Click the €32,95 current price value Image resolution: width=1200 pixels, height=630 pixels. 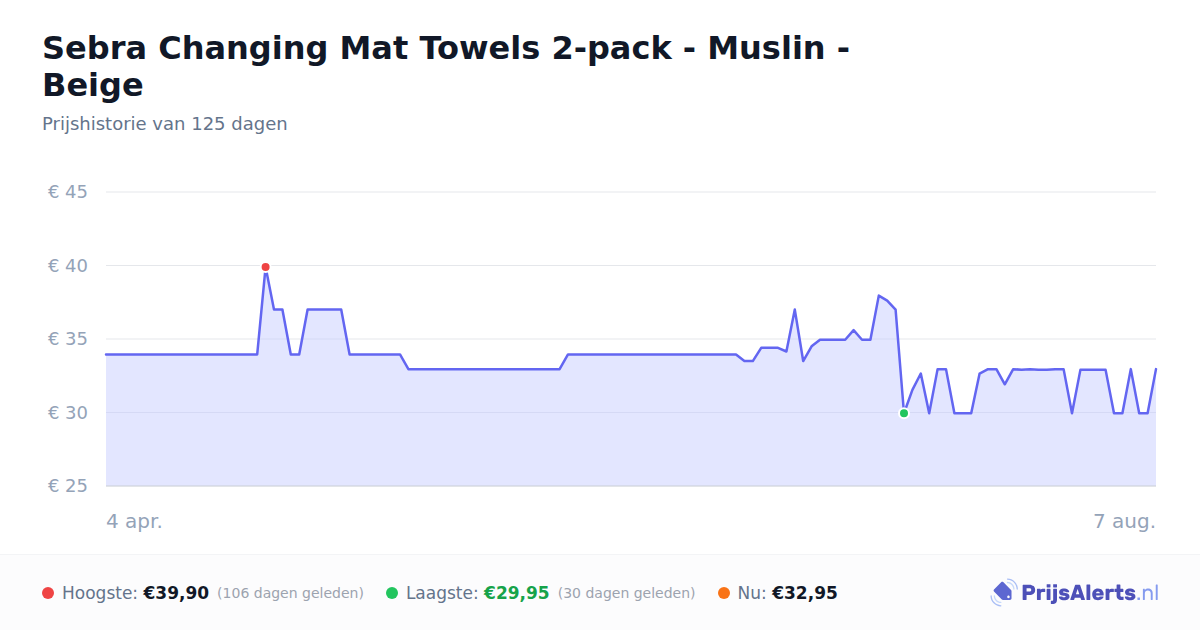point(805,593)
